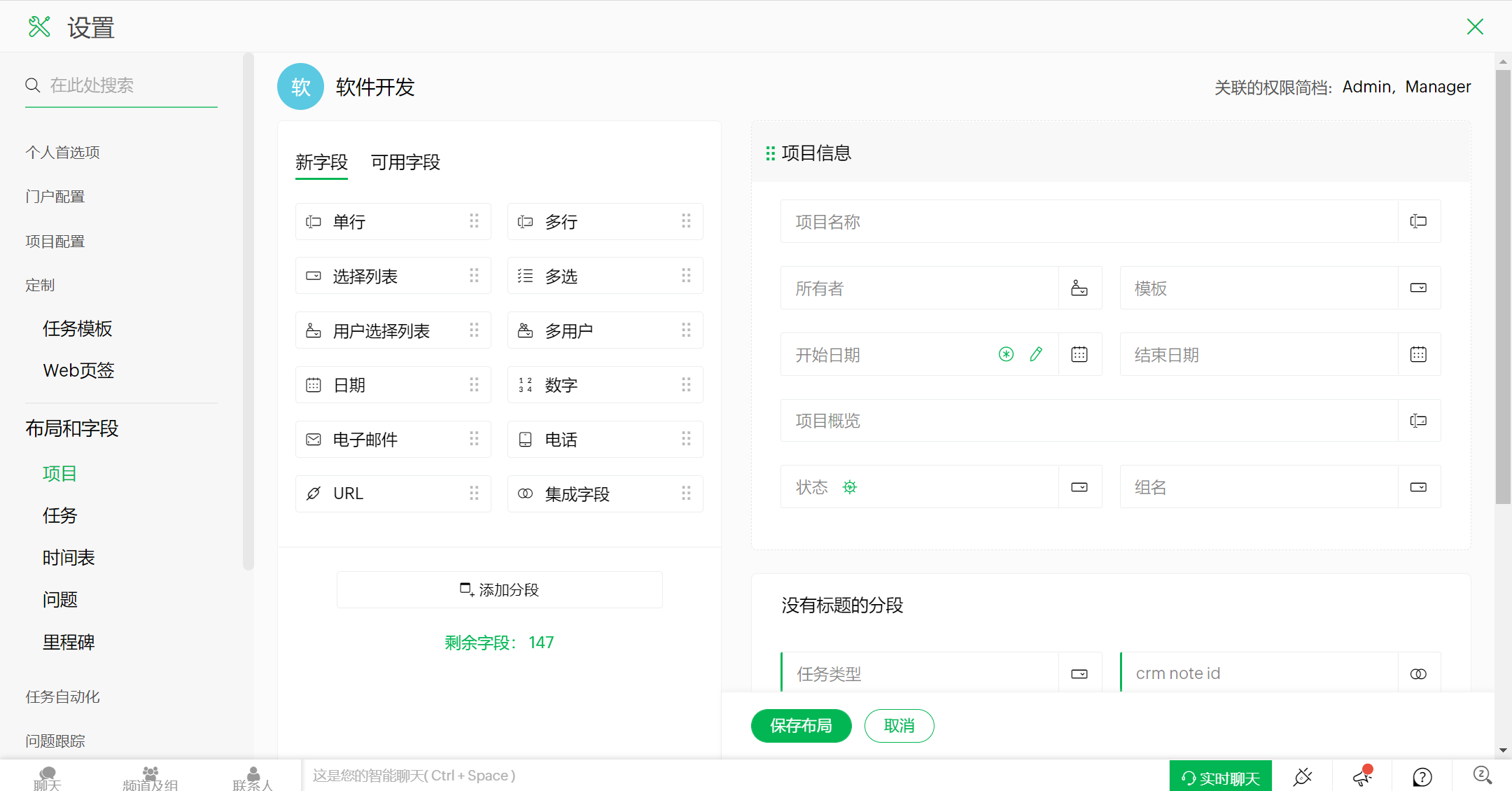
Task: Open 实时聊天 live chat button
Action: pyautogui.click(x=1220, y=777)
